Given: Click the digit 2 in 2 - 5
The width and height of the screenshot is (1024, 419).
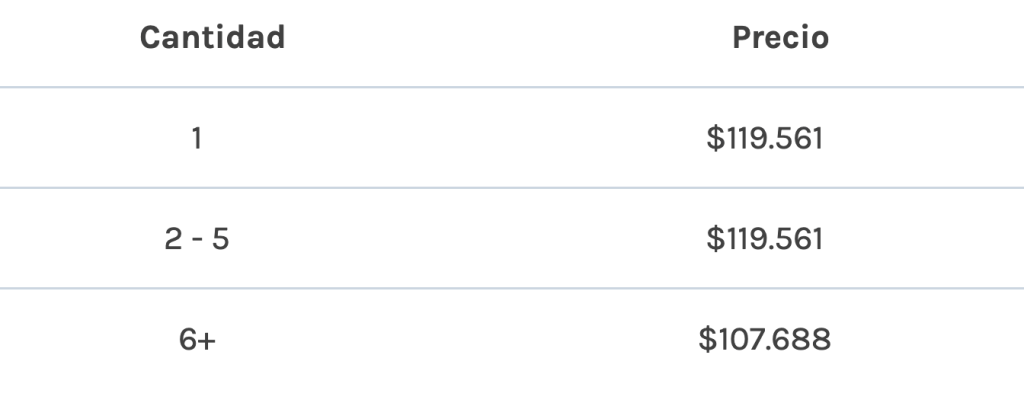Looking at the screenshot, I should click(173, 239).
